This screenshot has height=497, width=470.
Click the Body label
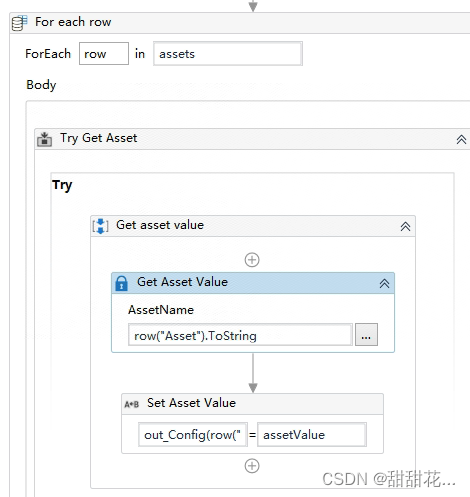[x=41, y=85]
